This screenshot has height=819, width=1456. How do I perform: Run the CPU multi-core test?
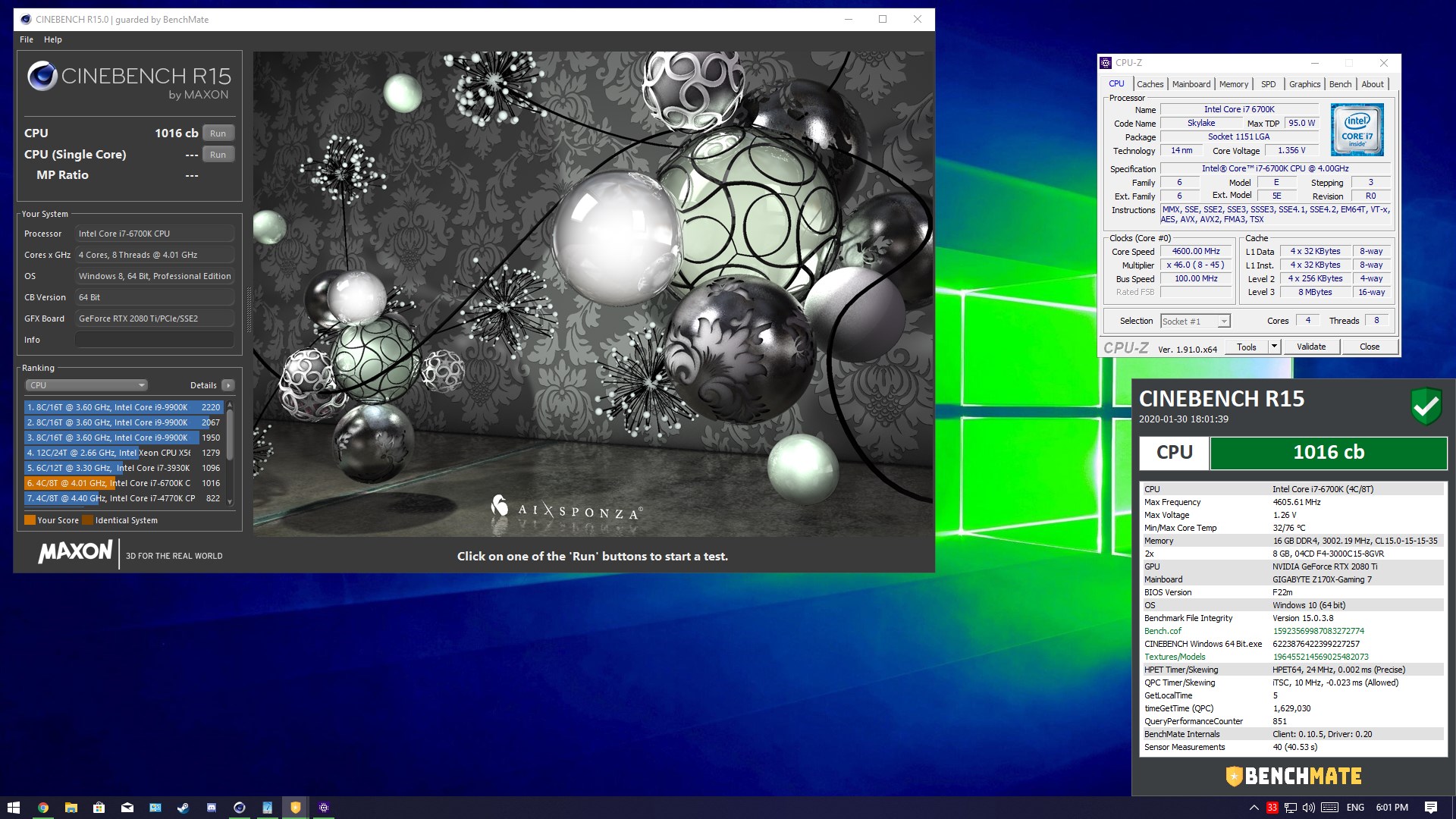pyautogui.click(x=218, y=133)
